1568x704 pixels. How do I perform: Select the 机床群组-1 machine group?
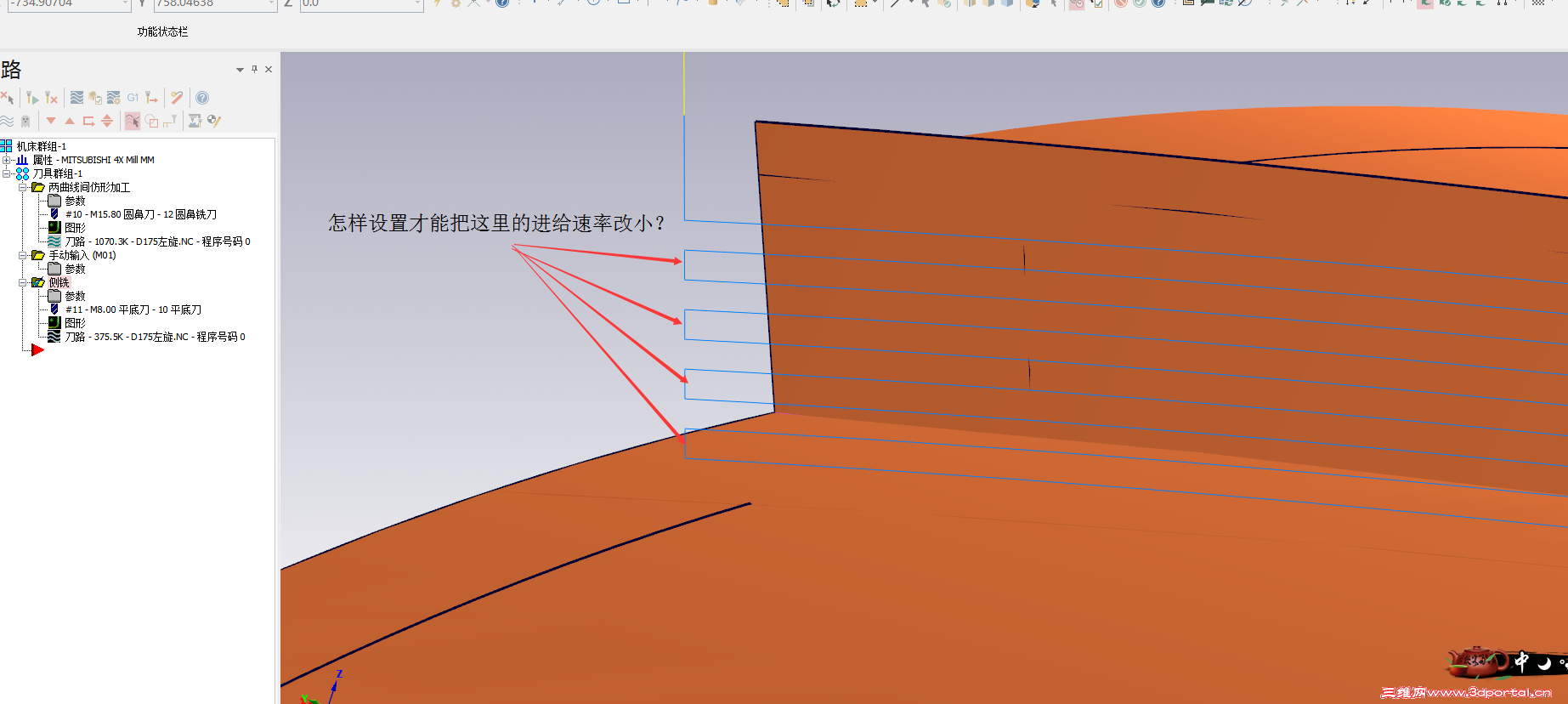[41, 146]
